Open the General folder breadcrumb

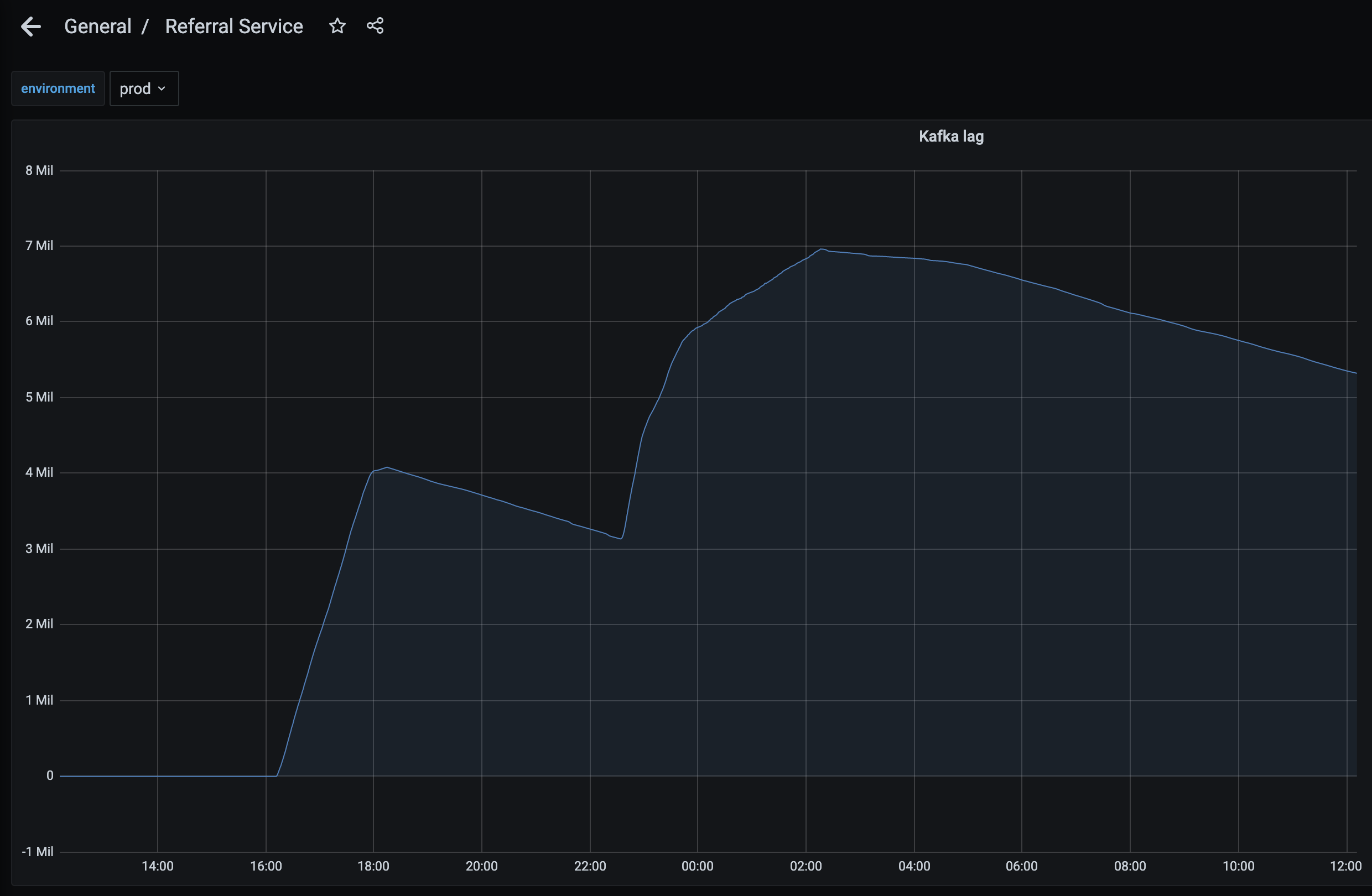click(97, 27)
